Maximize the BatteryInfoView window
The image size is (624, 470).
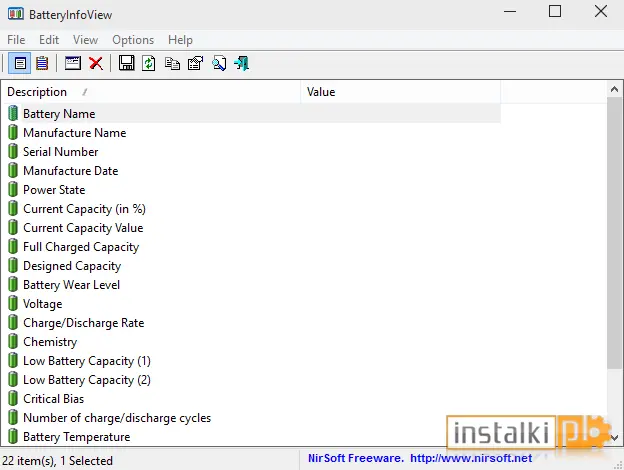(x=555, y=11)
